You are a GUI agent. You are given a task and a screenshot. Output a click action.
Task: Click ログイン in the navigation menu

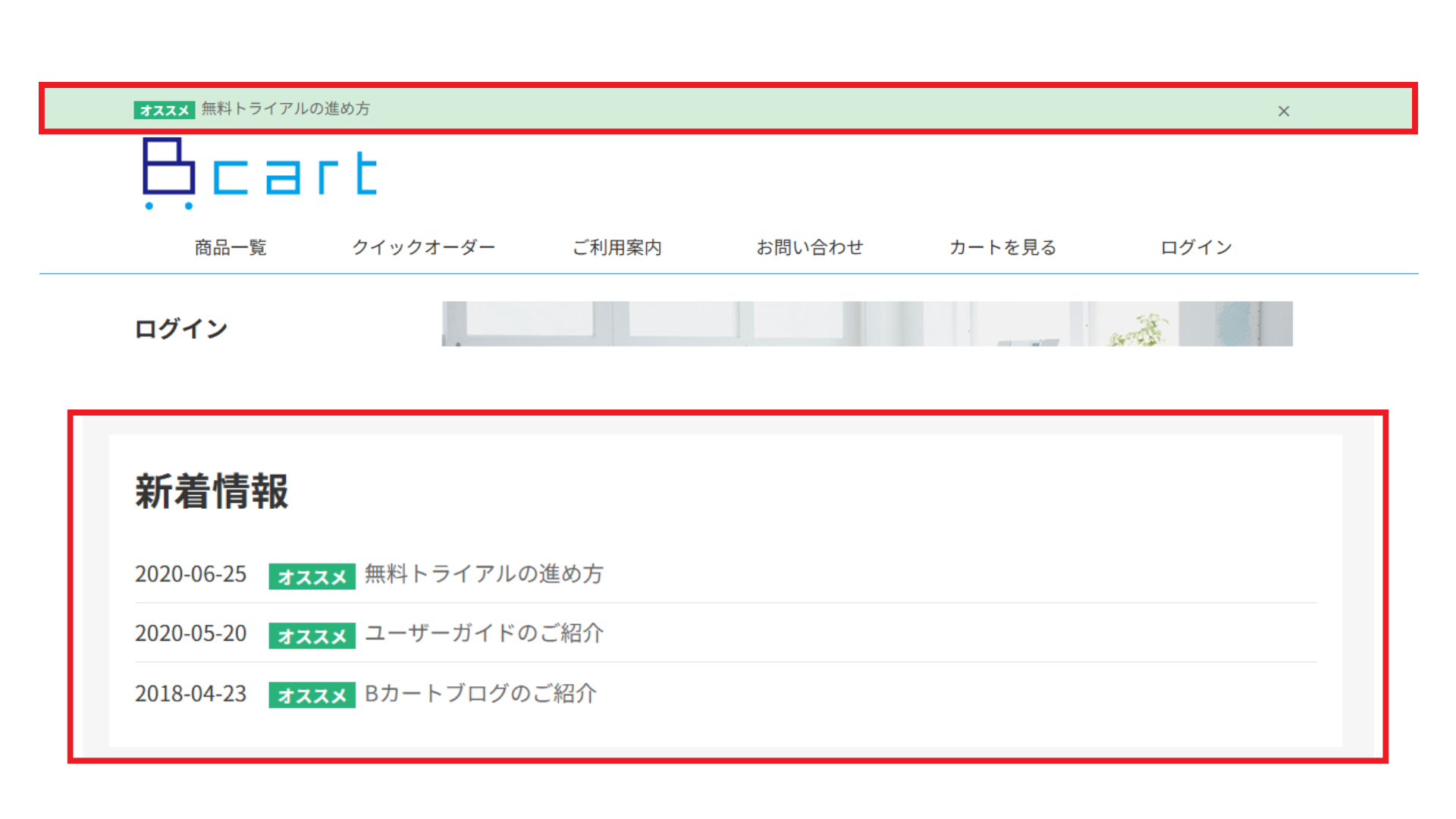point(1196,248)
